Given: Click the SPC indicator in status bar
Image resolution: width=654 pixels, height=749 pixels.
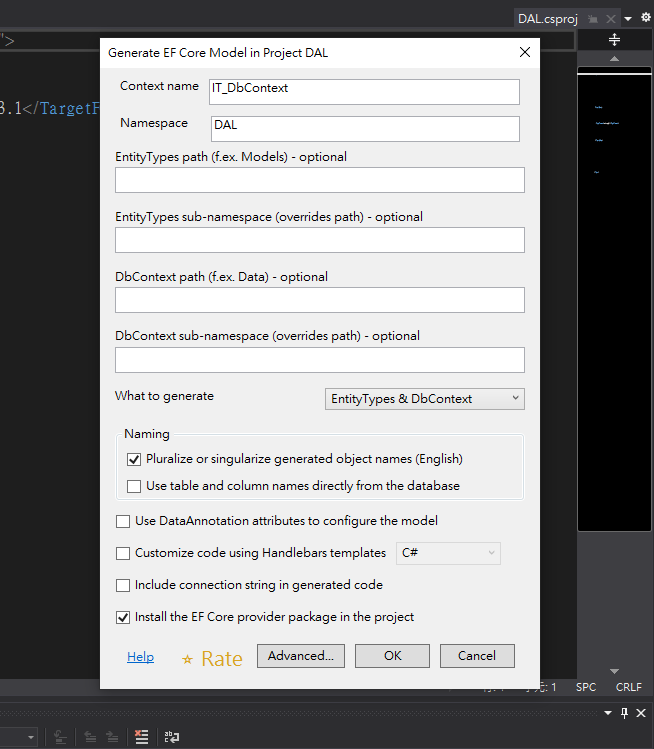Looking at the screenshot, I should coord(586,687).
